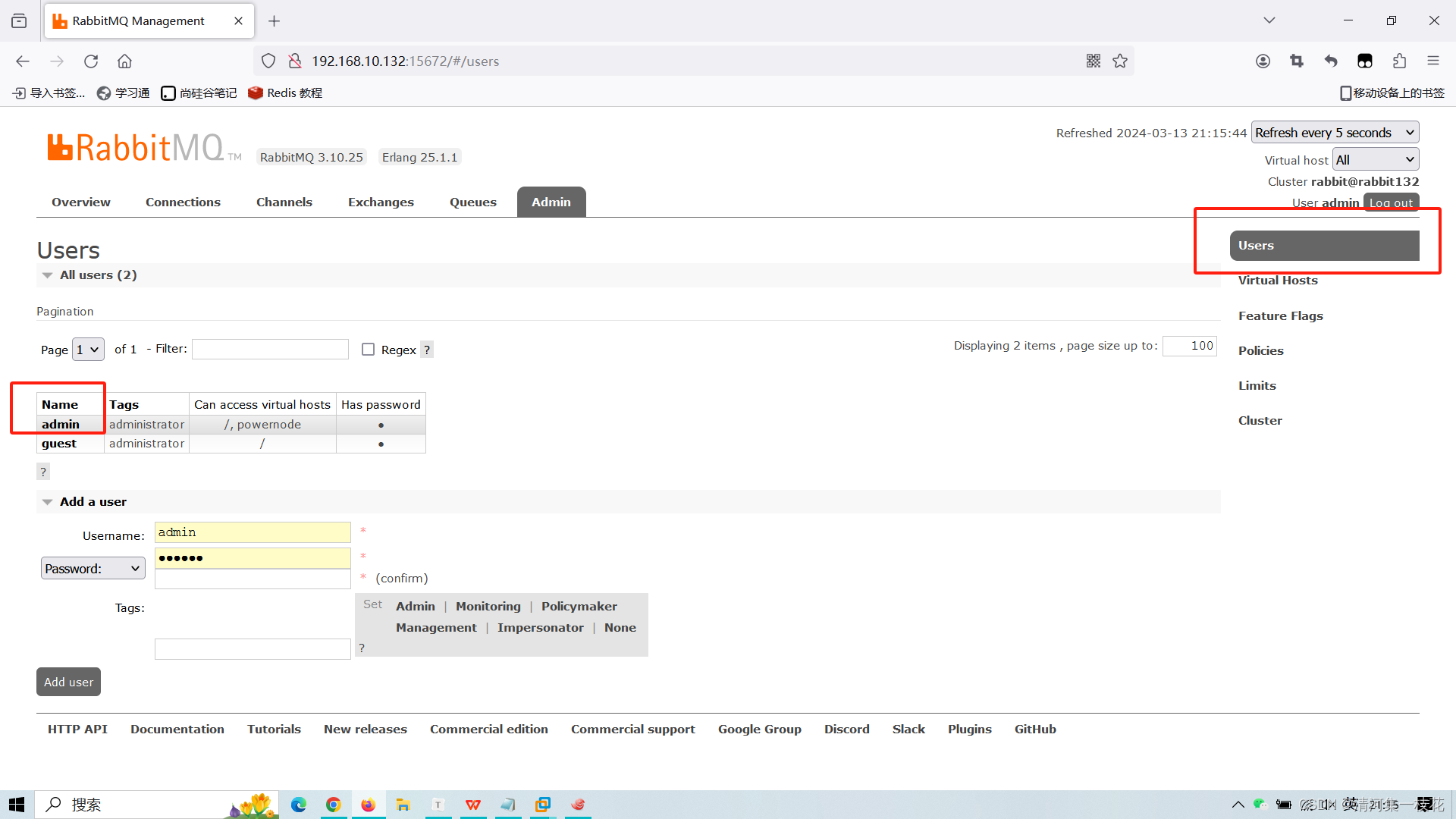Screen dimensions: 1456x819
Task: Open Firefox from the Windows taskbar
Action: point(368,805)
